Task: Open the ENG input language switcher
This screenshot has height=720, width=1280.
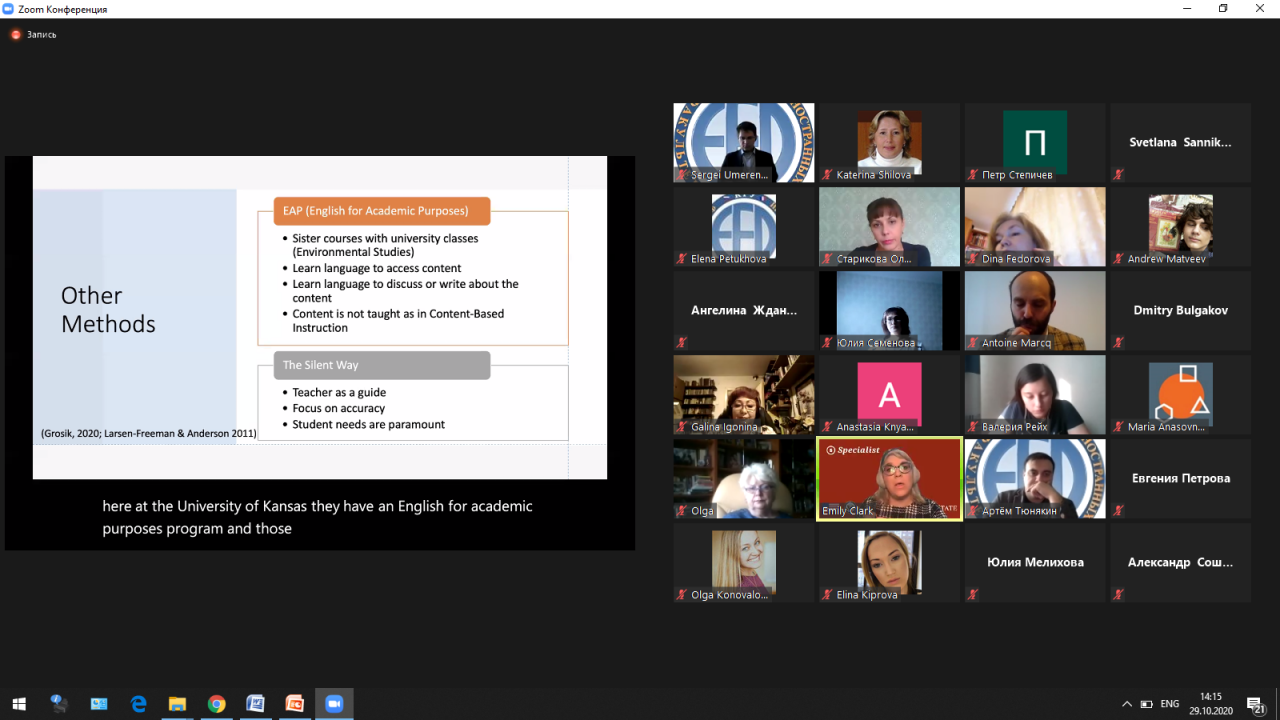Action: (x=1169, y=704)
